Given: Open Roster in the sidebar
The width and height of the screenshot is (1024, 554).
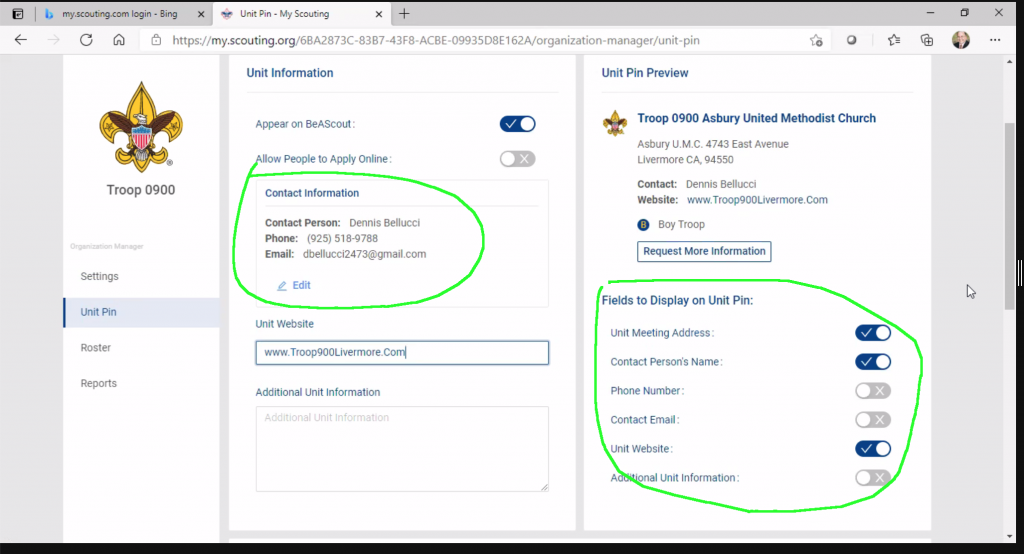Looking at the screenshot, I should coord(96,348).
